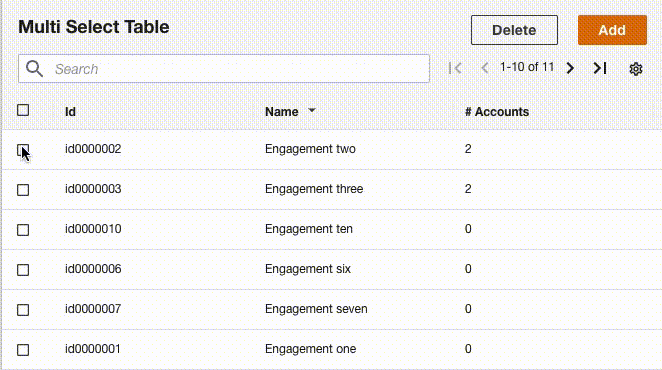Delete the selected rows

[x=514, y=30]
